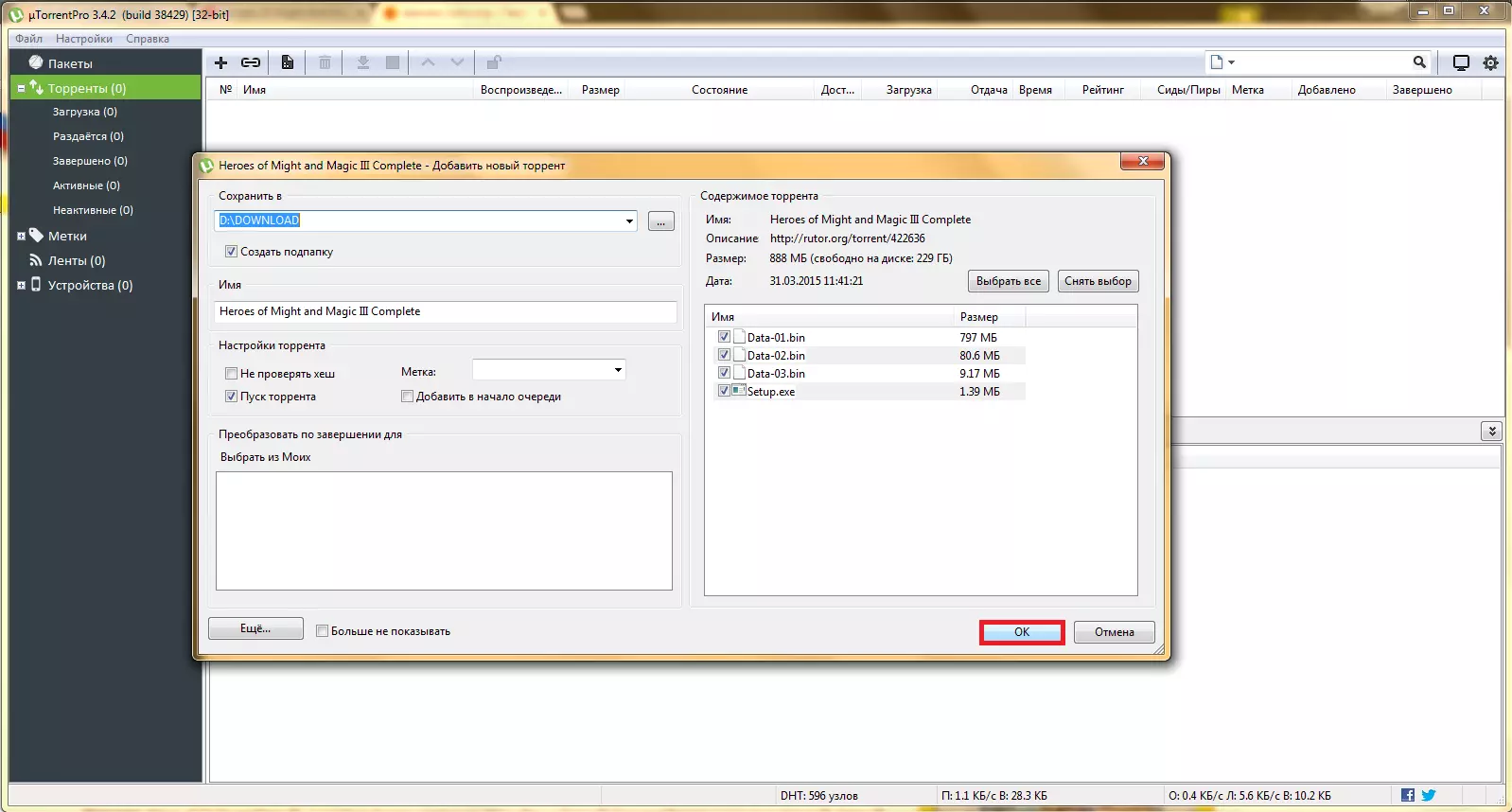Viewport: 1512px width, 812px height.
Task: Open the Facebook icon in status bar
Action: coord(1408,795)
